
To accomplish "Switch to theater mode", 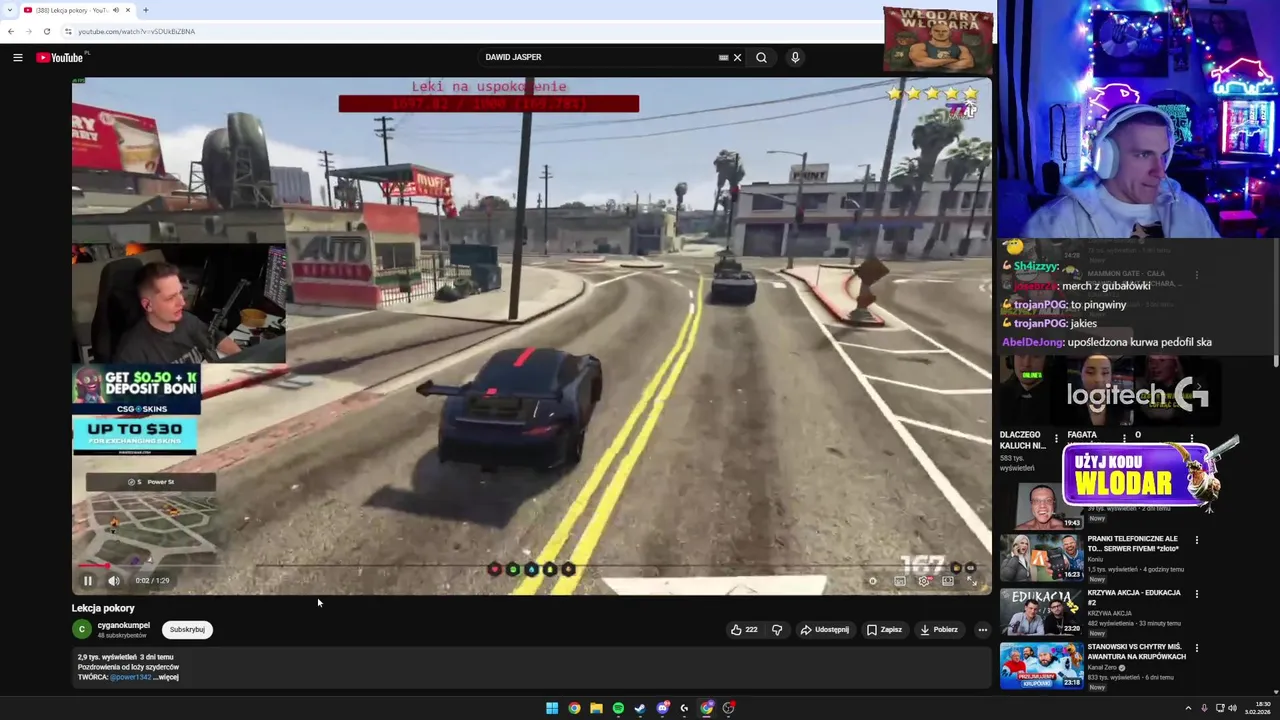I will [x=948, y=580].
